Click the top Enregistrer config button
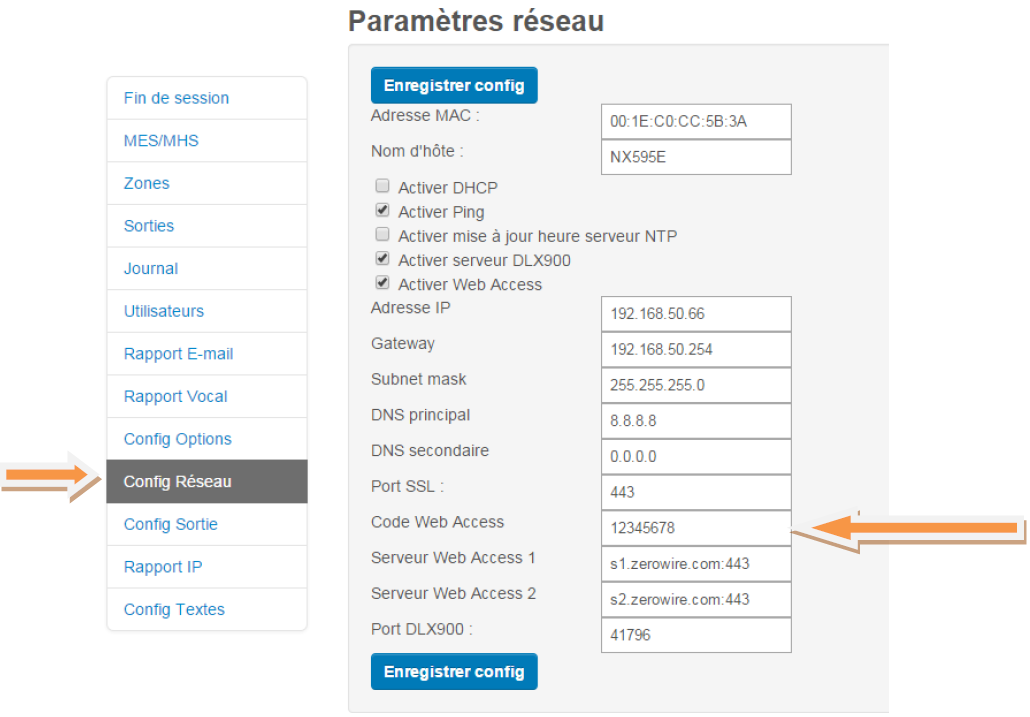The image size is (1030, 717). click(454, 85)
